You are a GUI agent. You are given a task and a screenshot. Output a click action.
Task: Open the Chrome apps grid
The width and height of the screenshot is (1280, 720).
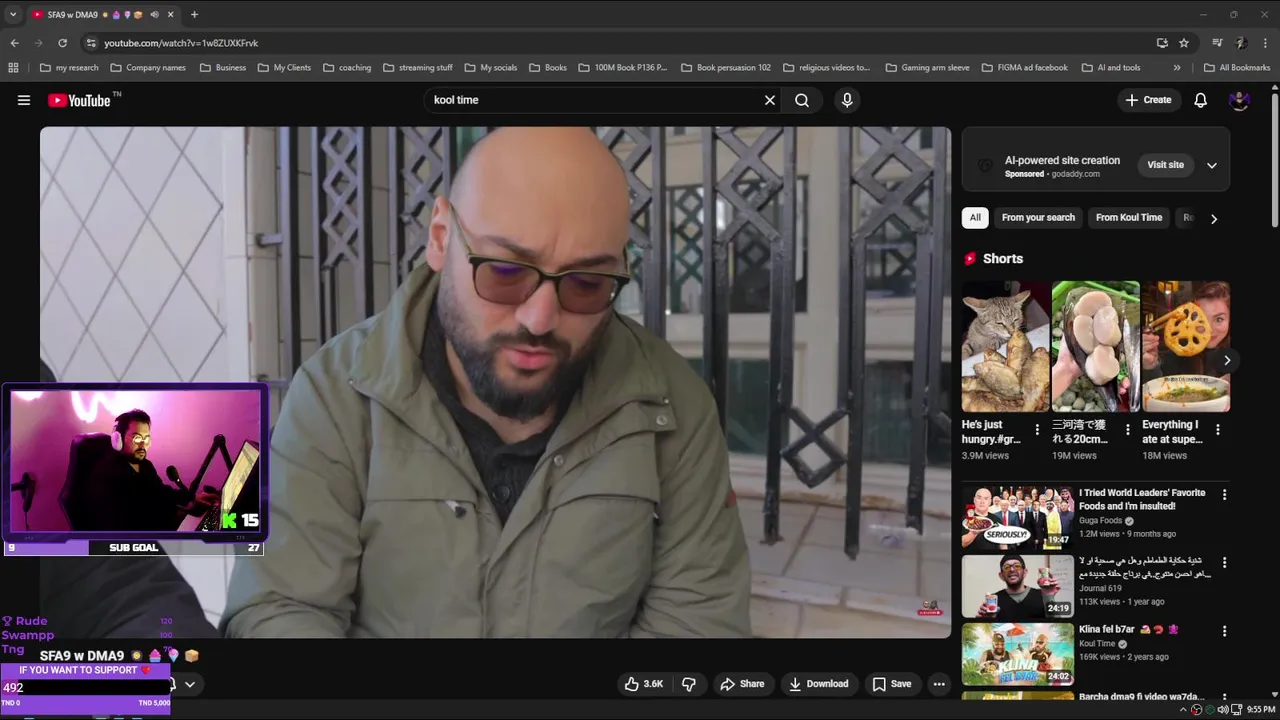click(13, 68)
